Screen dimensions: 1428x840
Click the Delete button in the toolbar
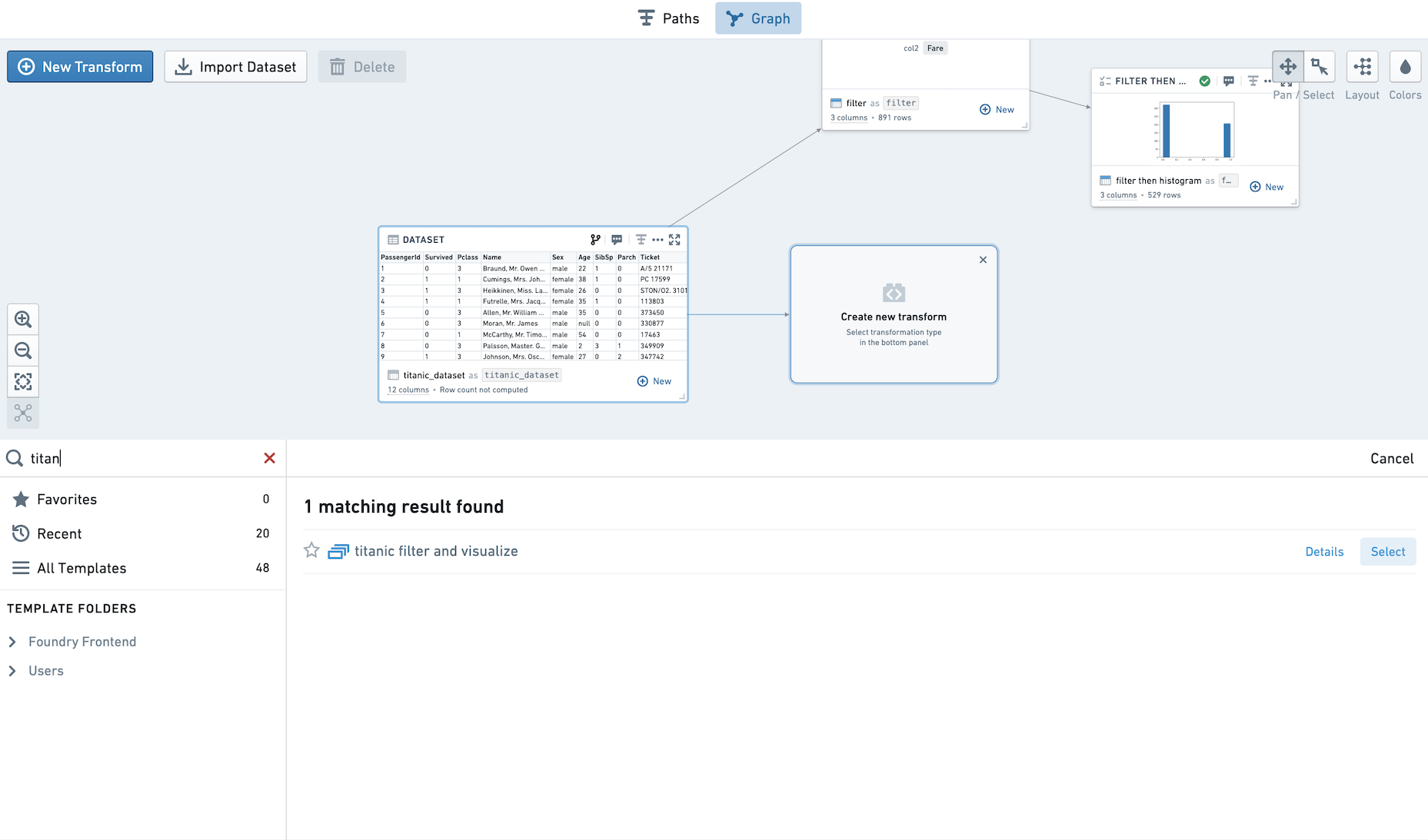pos(362,67)
